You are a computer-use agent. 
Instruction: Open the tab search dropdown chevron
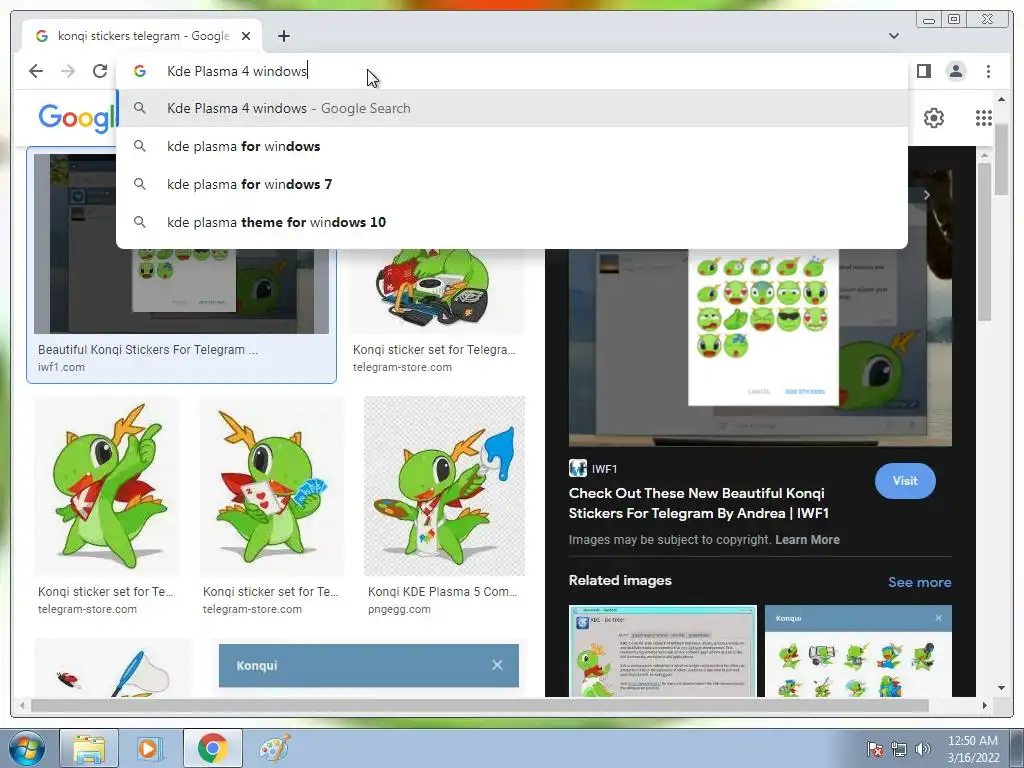click(893, 36)
